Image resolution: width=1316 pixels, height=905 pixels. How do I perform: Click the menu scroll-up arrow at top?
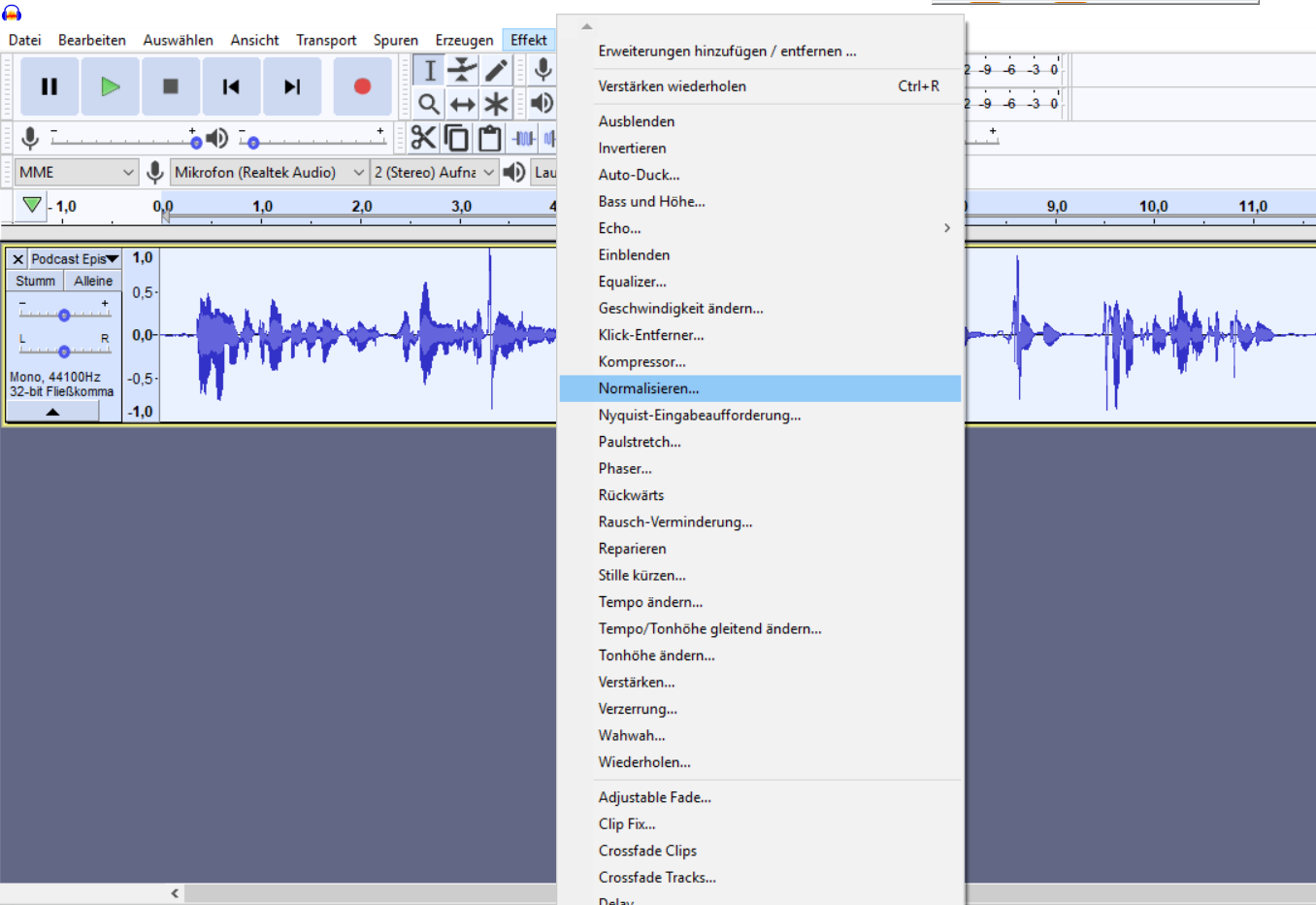pos(586,26)
